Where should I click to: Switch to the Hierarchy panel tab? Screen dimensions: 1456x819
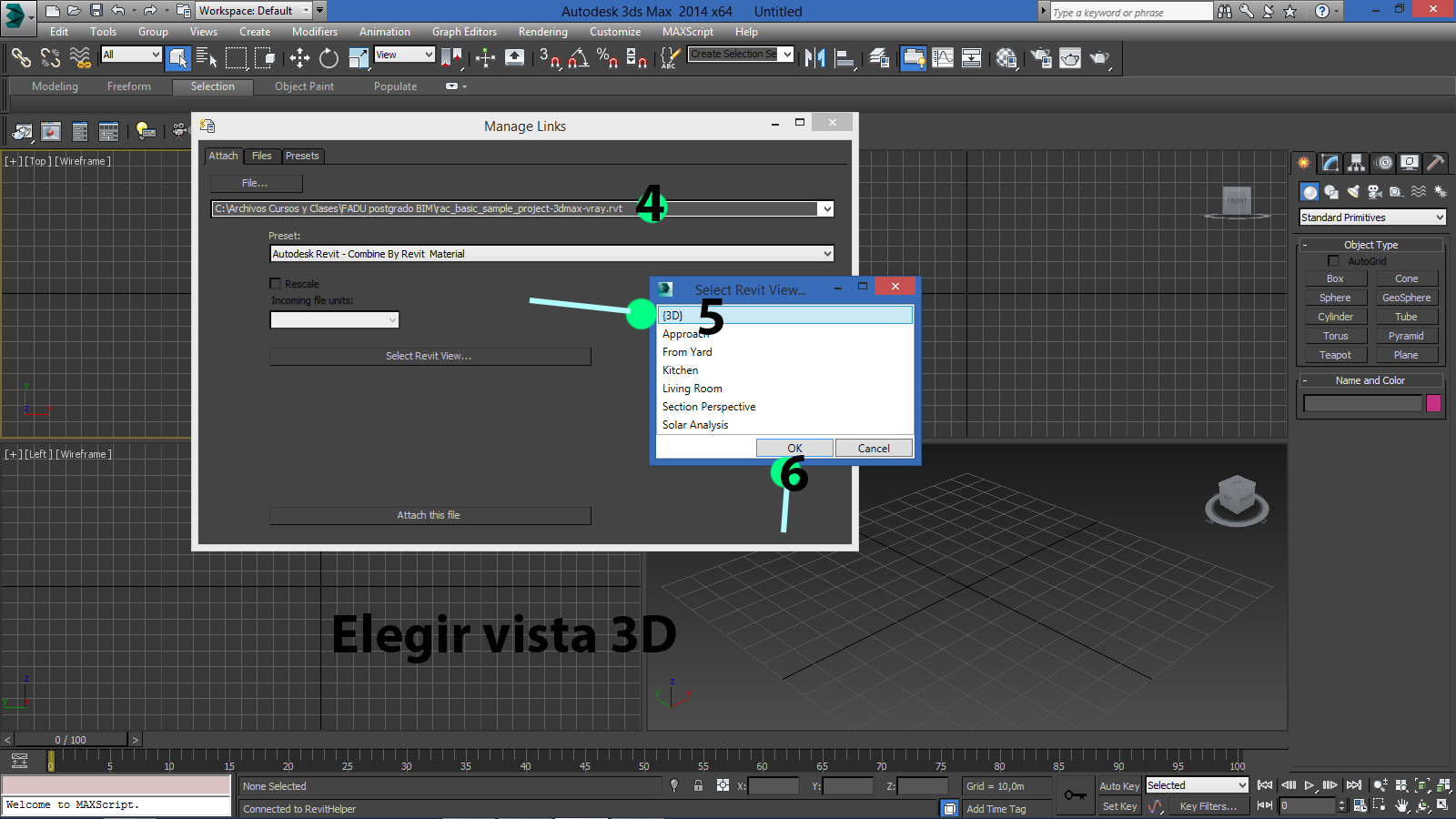tap(1357, 163)
